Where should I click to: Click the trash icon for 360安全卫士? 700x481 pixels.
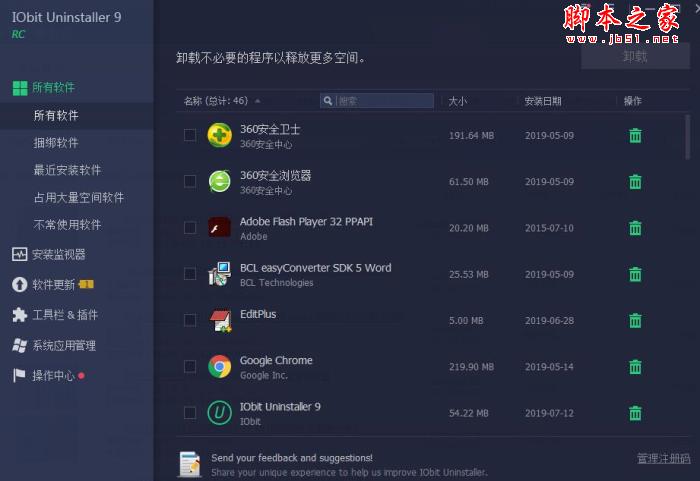pyautogui.click(x=635, y=135)
